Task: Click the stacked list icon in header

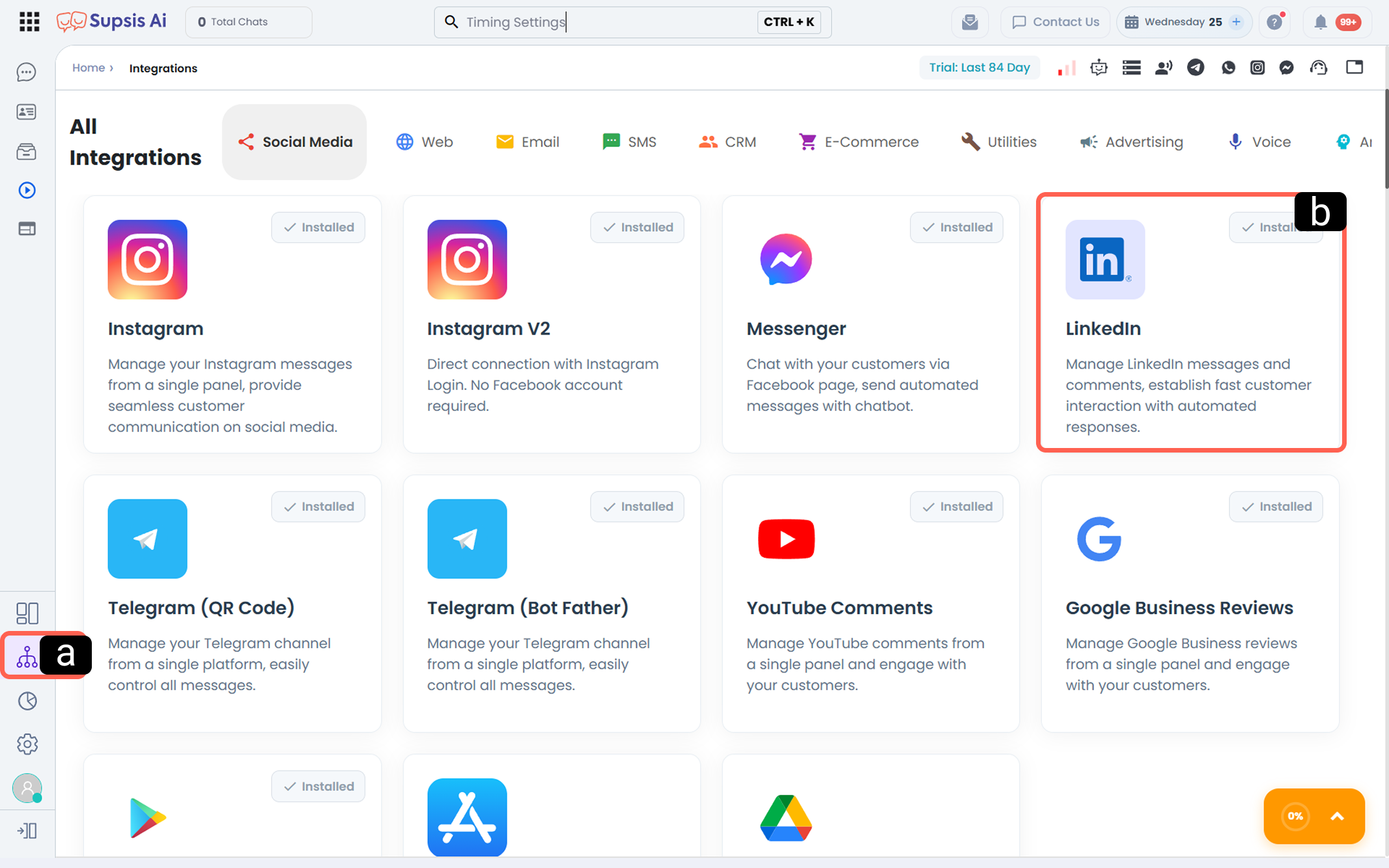Action: tap(1132, 68)
